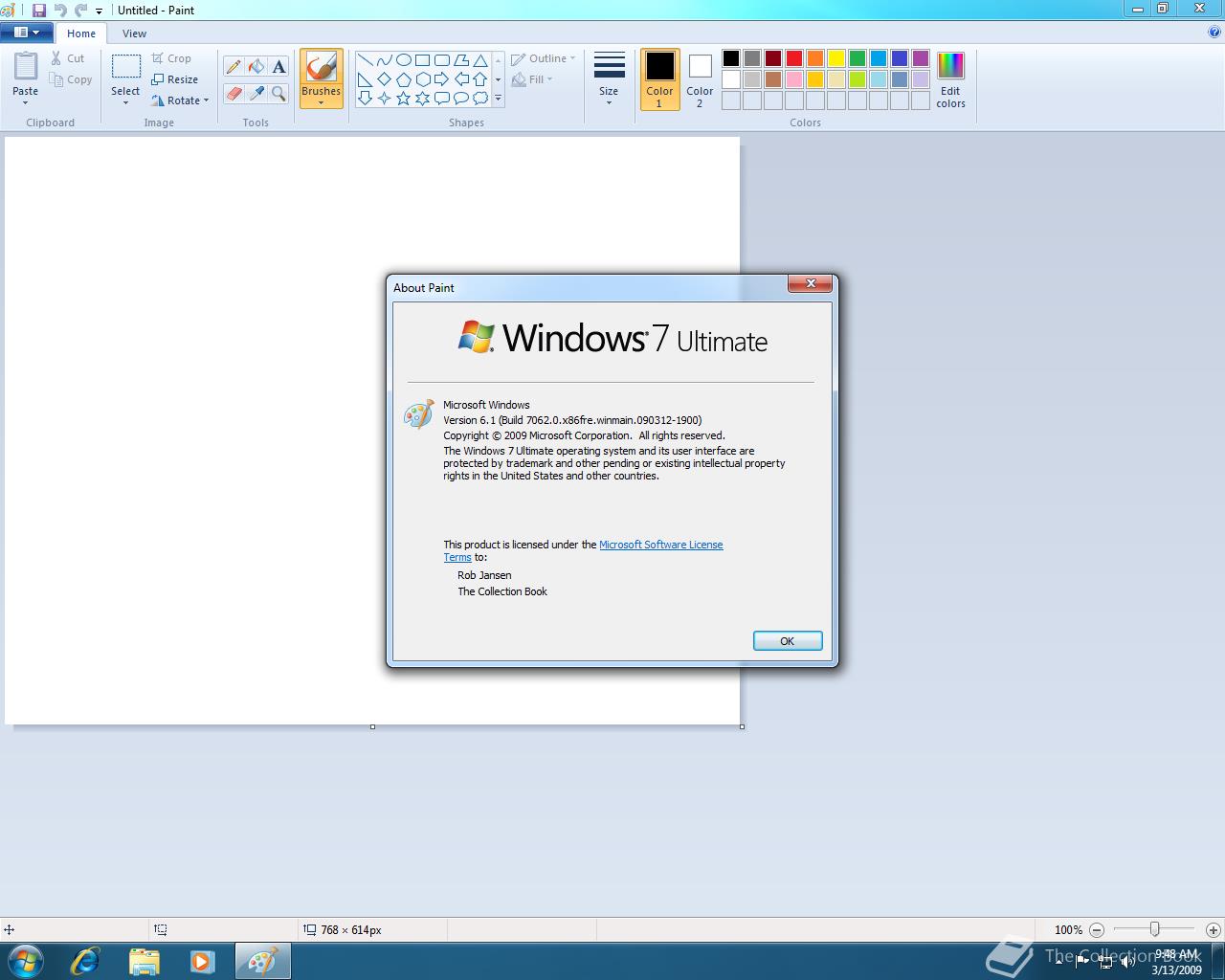Screen dimensions: 1225x980
Task: Switch to the View ribbon tab
Action: (134, 33)
